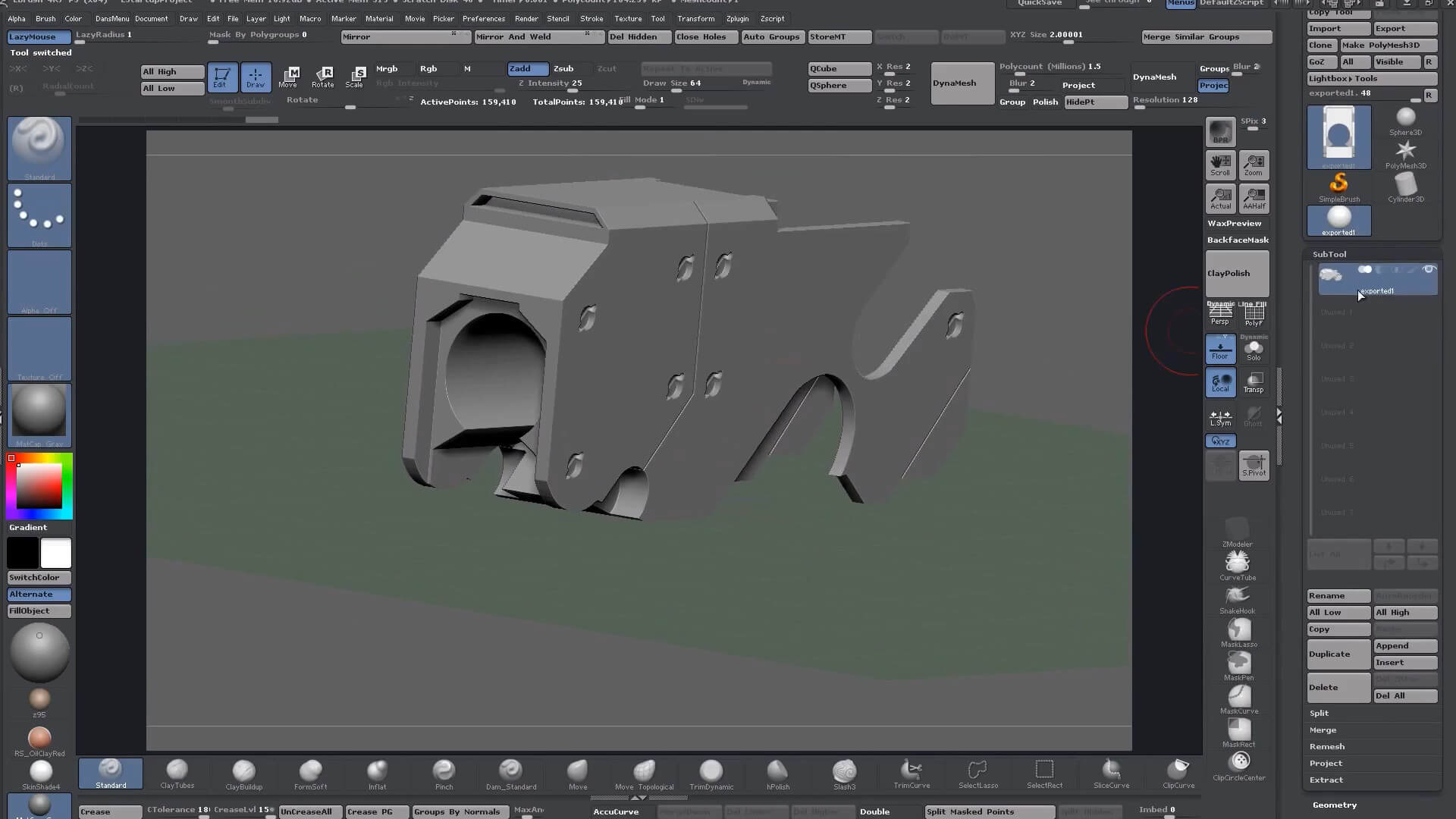
Task: Open the Preferences menu
Action: pyautogui.click(x=483, y=18)
